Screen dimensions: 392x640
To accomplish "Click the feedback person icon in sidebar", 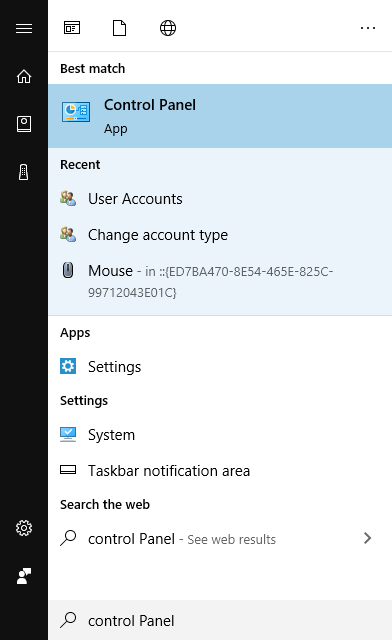I will click(24, 576).
